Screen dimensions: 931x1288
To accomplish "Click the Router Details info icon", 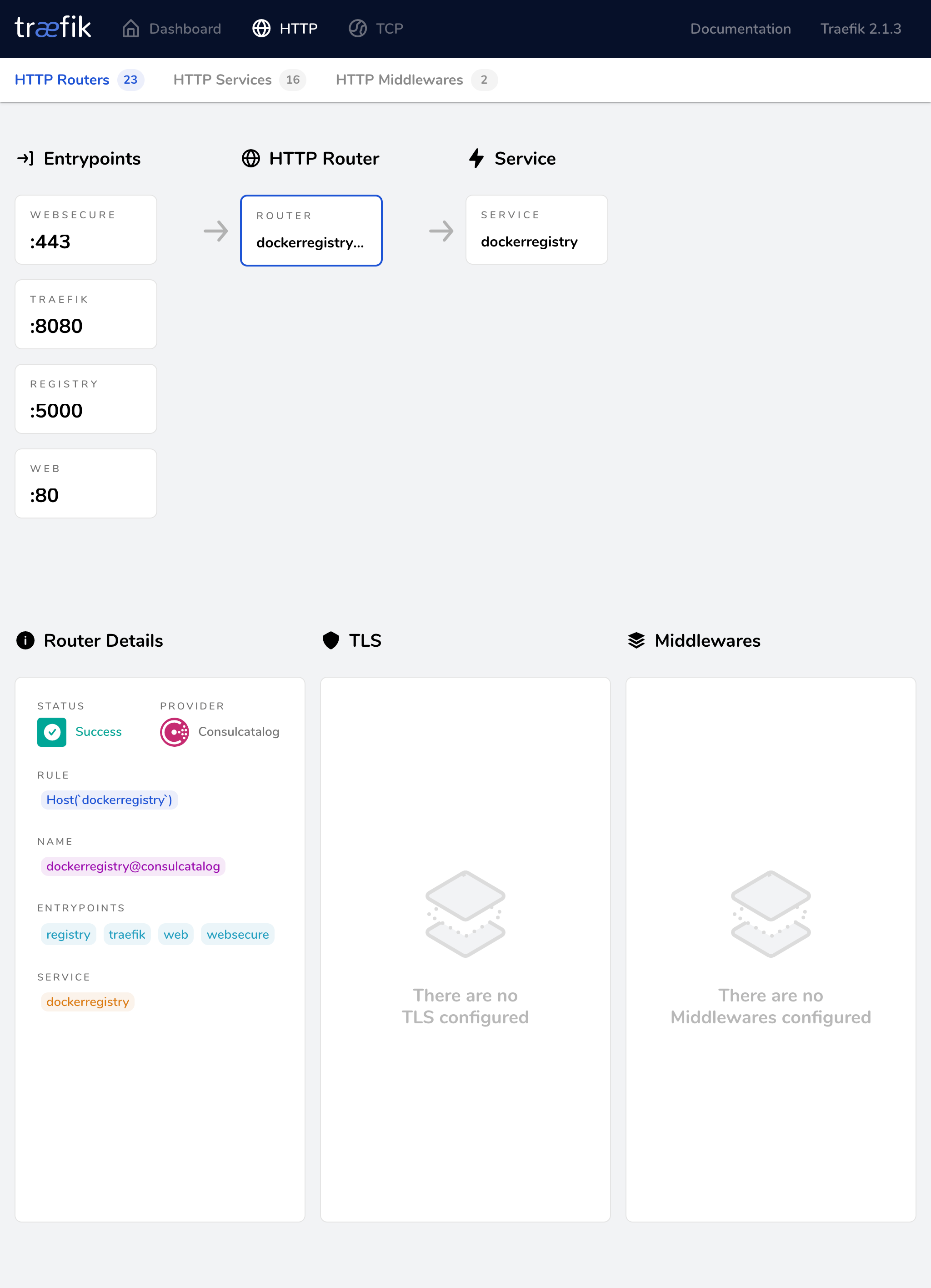I will pyautogui.click(x=25, y=640).
